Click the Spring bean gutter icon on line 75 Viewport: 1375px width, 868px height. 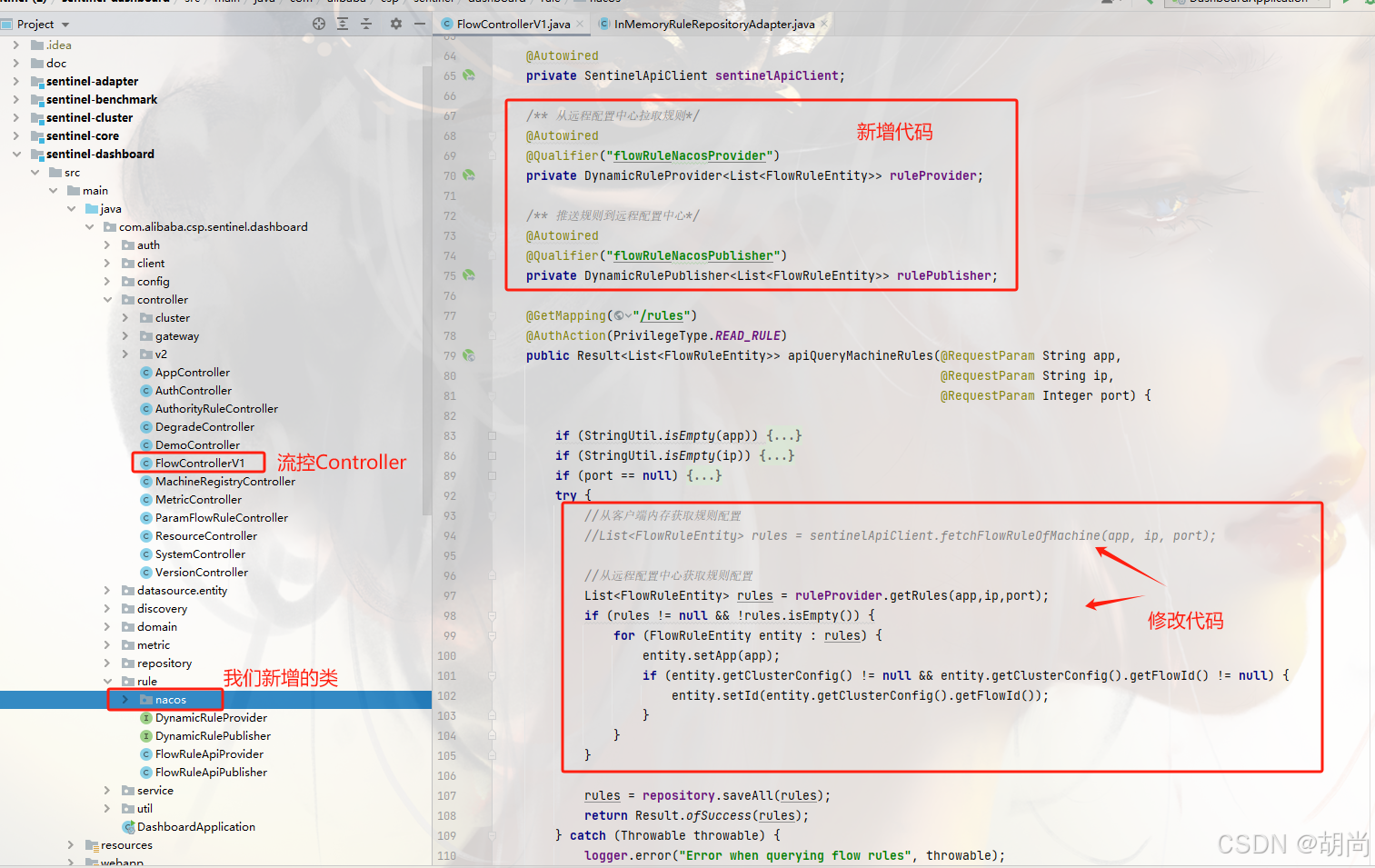[469, 274]
